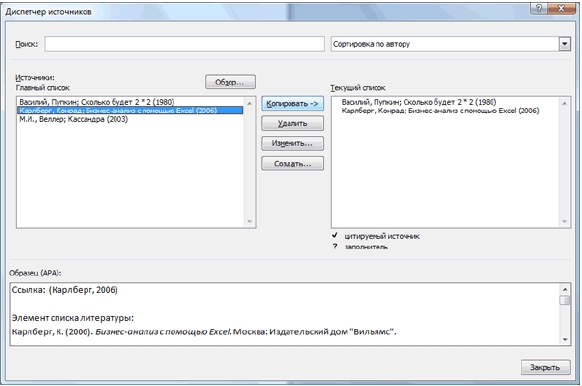Select Василий, Пупкин in current list

[419, 102]
